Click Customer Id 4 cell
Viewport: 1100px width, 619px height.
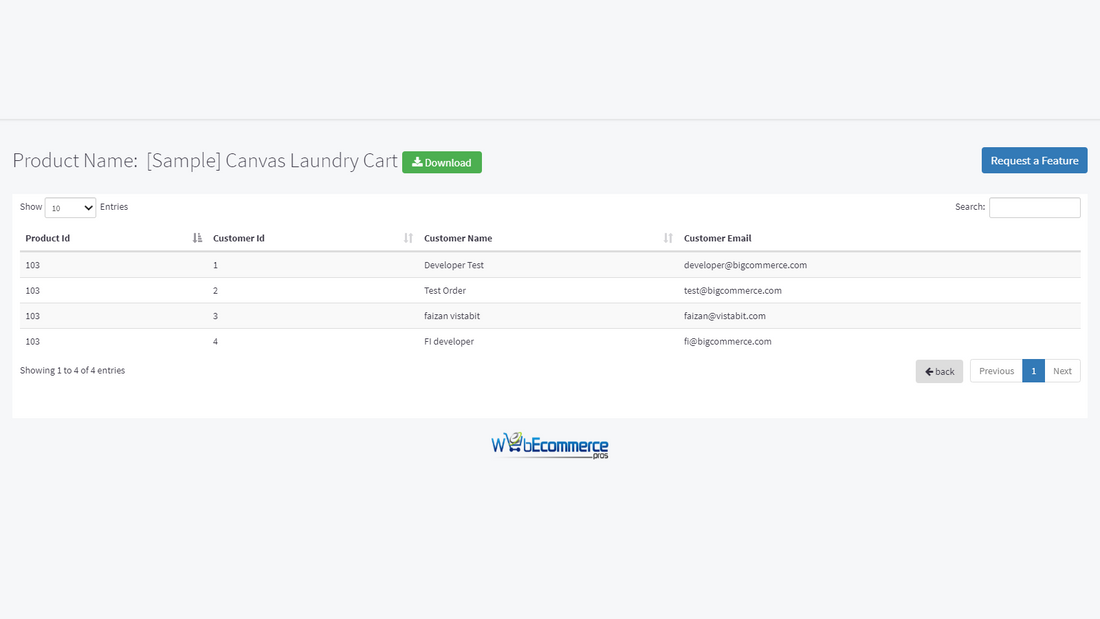click(215, 342)
